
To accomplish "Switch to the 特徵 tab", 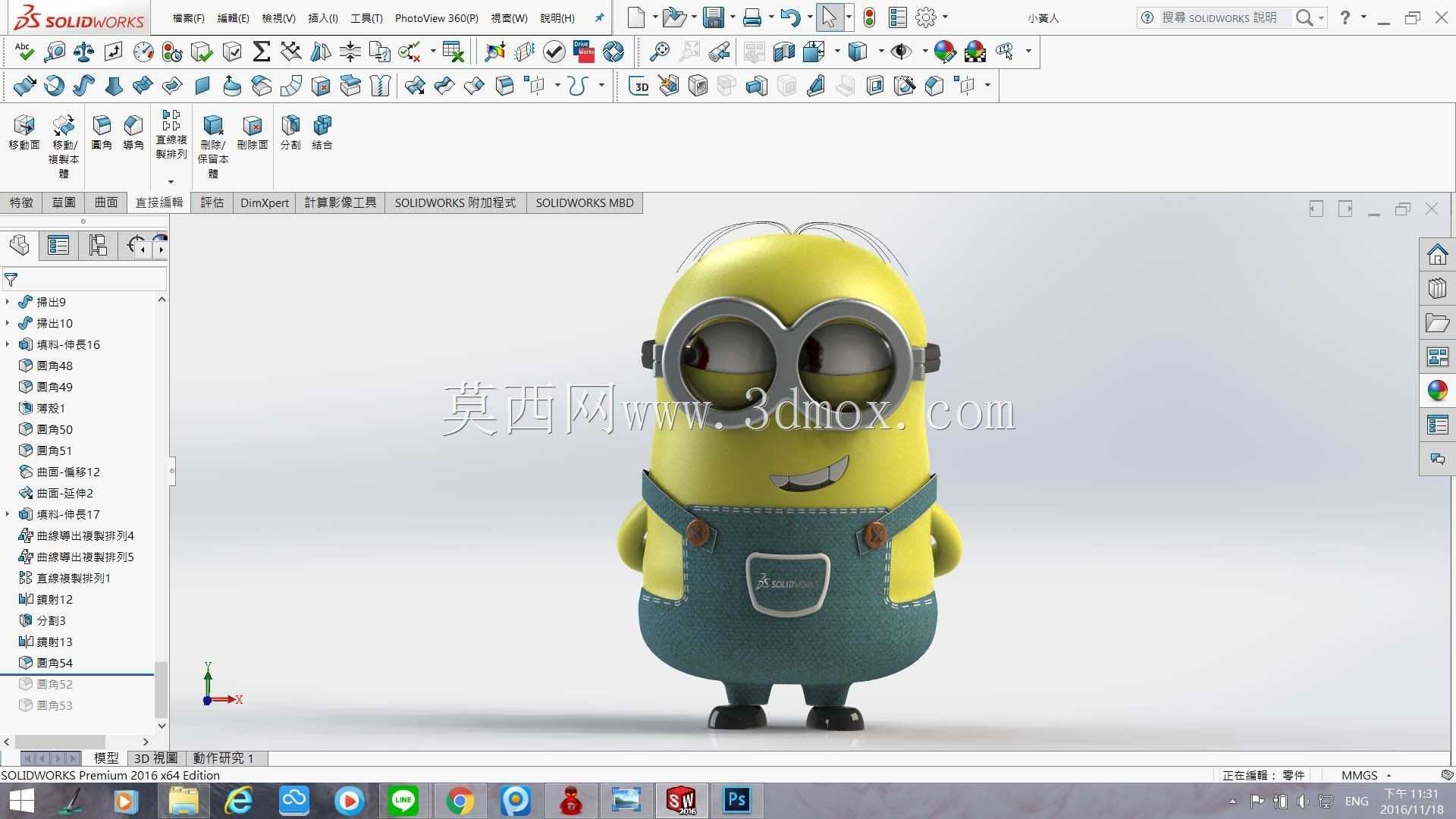I will point(21,202).
